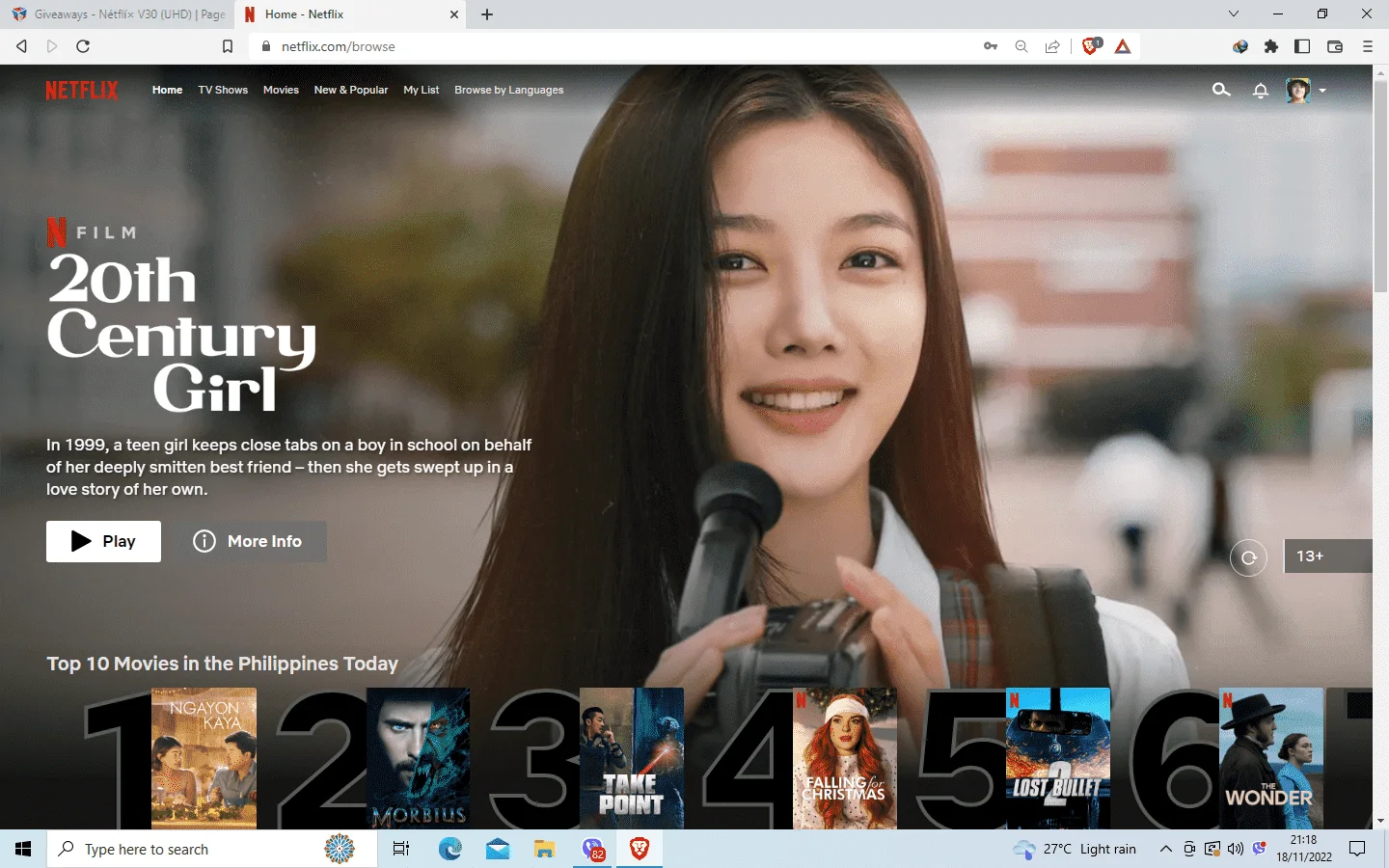Click the volume speaker tray icon
1389x868 pixels.
(1236, 849)
